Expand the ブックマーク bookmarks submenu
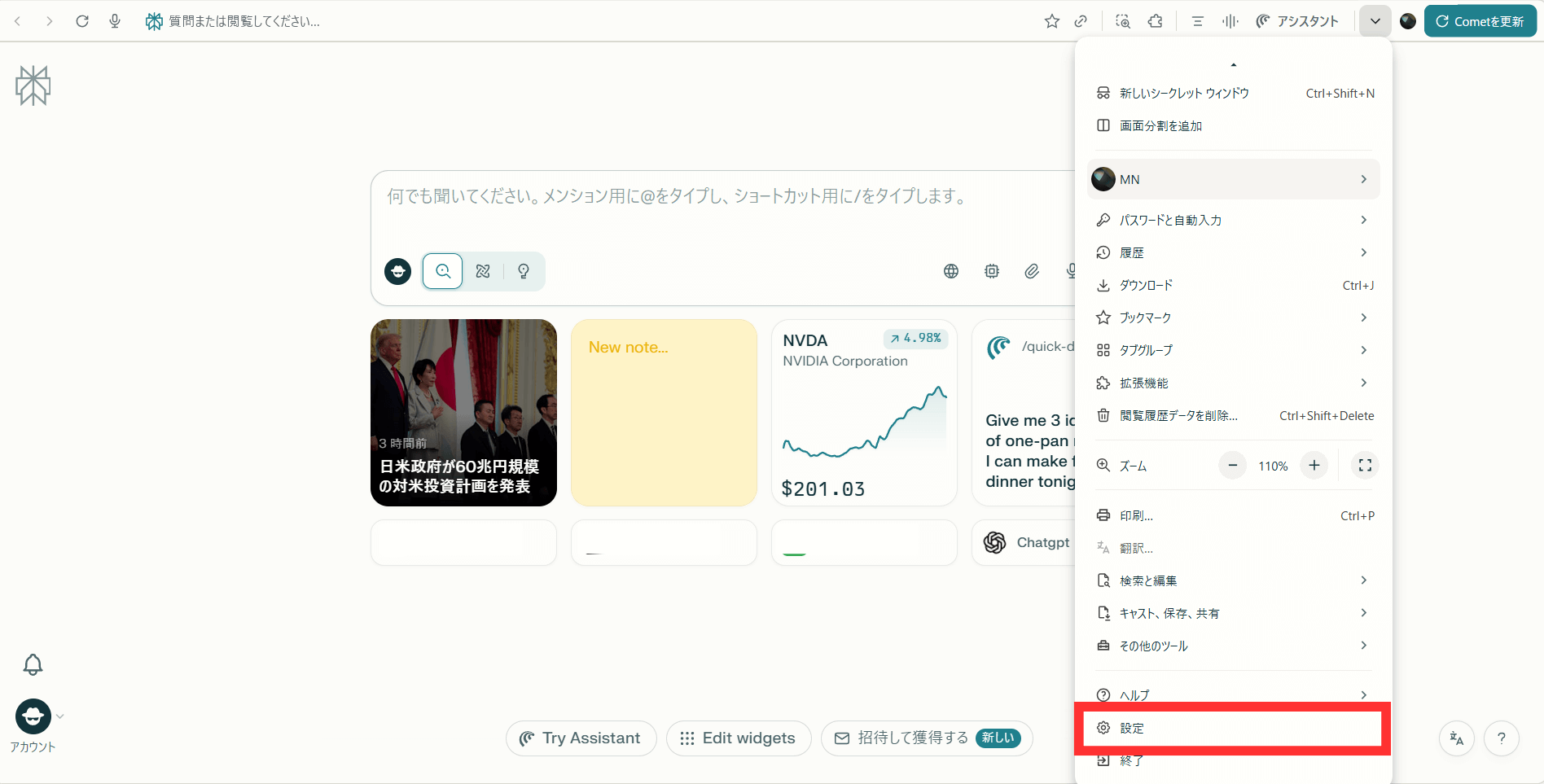This screenshot has width=1544, height=784. click(1233, 318)
